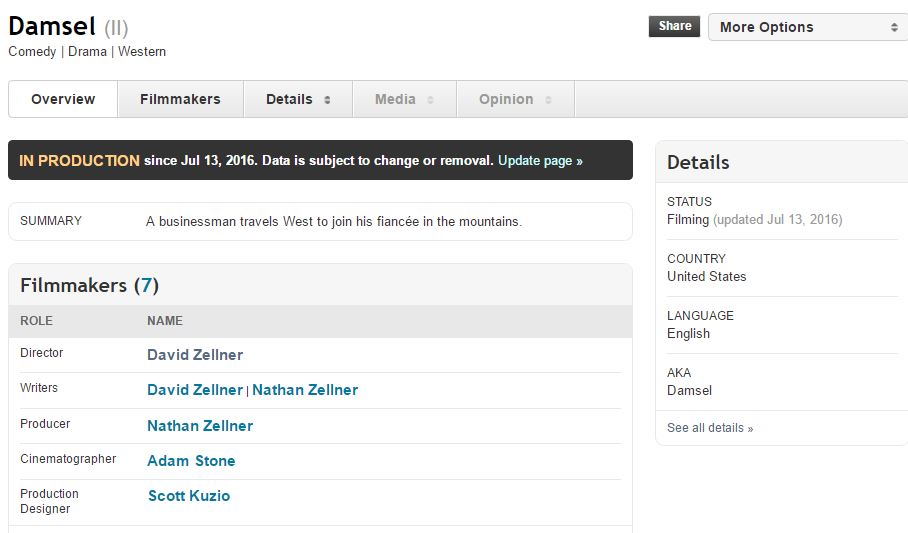The height and width of the screenshot is (533, 908).
Task: Open David Zellner in the Writers row
Action: tap(195, 390)
